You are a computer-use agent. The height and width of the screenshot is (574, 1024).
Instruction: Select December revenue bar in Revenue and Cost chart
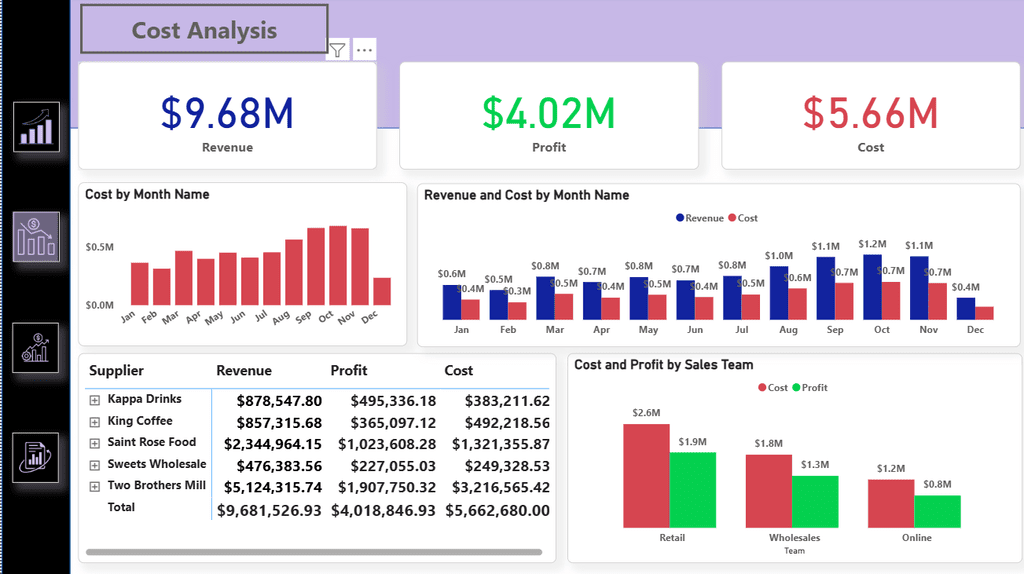coord(966,309)
